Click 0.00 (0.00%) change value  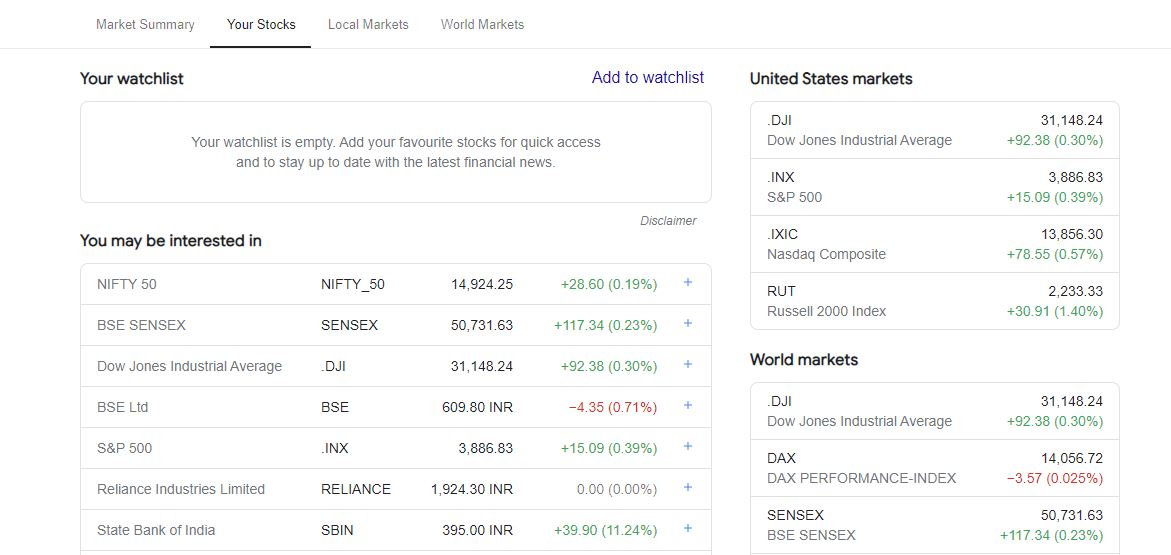tap(617, 490)
